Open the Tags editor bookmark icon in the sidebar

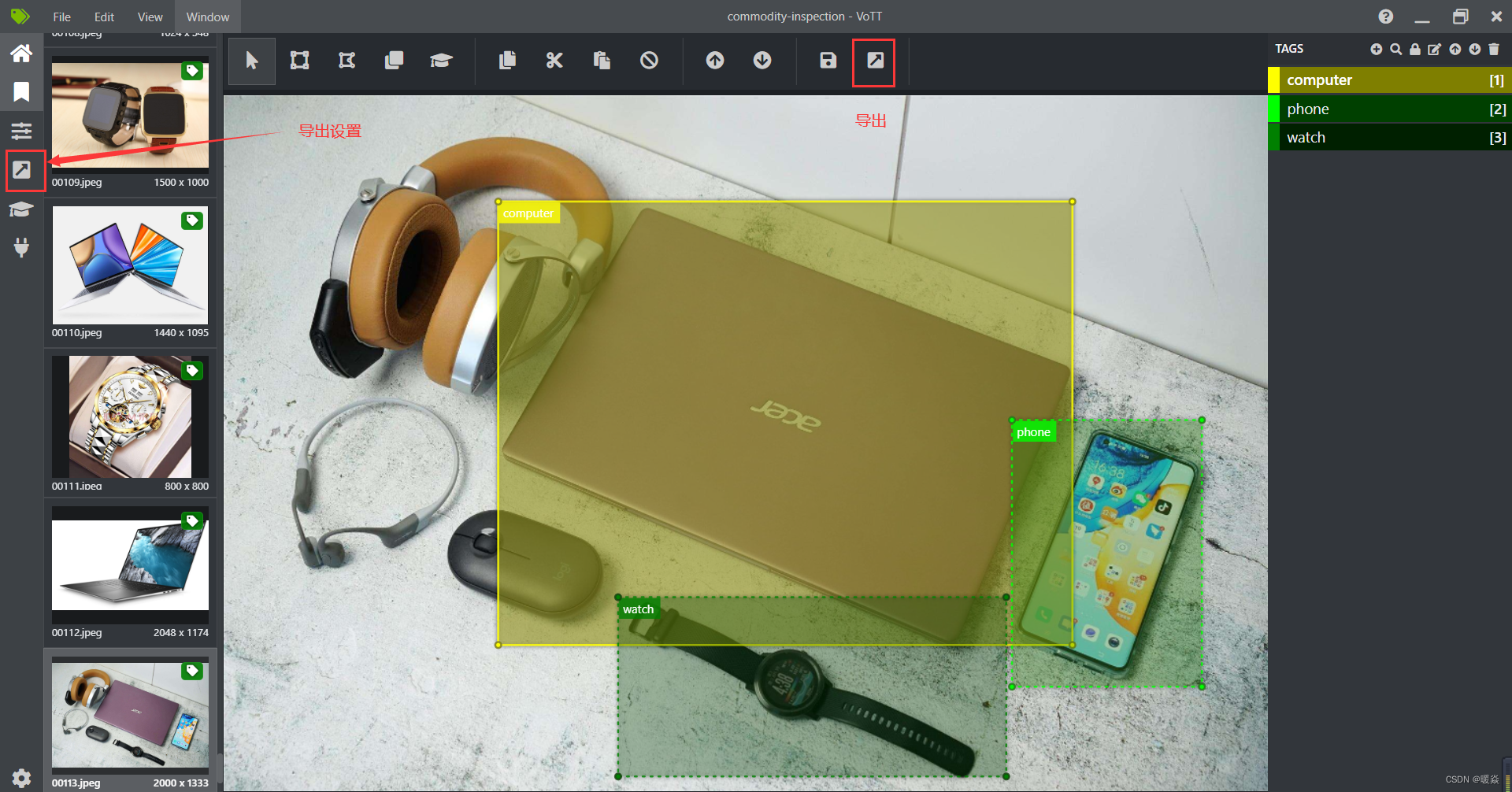[x=21, y=92]
